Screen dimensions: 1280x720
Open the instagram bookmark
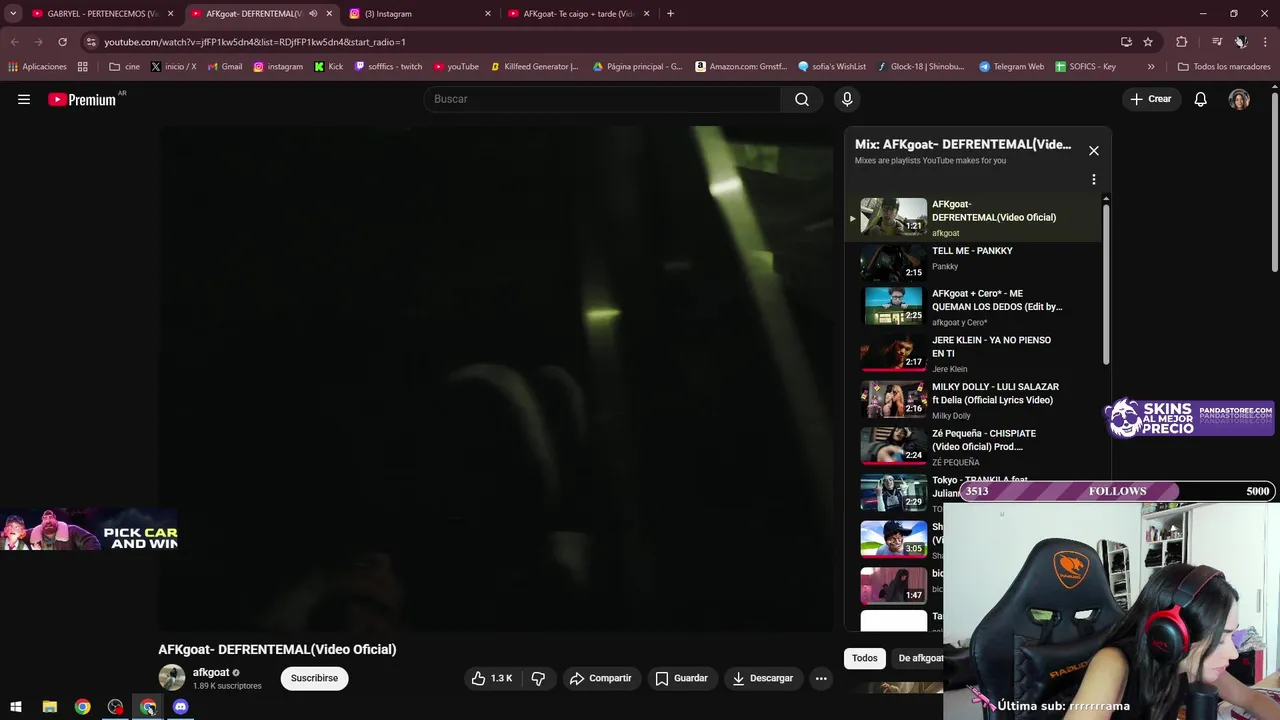click(x=278, y=67)
